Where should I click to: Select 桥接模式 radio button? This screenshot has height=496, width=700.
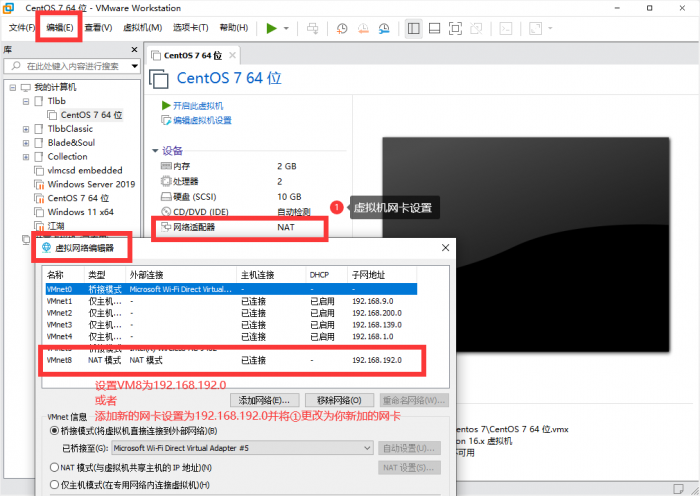tap(55, 431)
